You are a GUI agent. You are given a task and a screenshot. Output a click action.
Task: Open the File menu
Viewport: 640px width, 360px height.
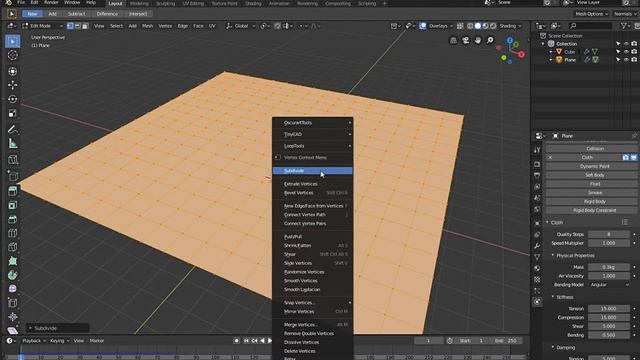(x=21, y=3)
